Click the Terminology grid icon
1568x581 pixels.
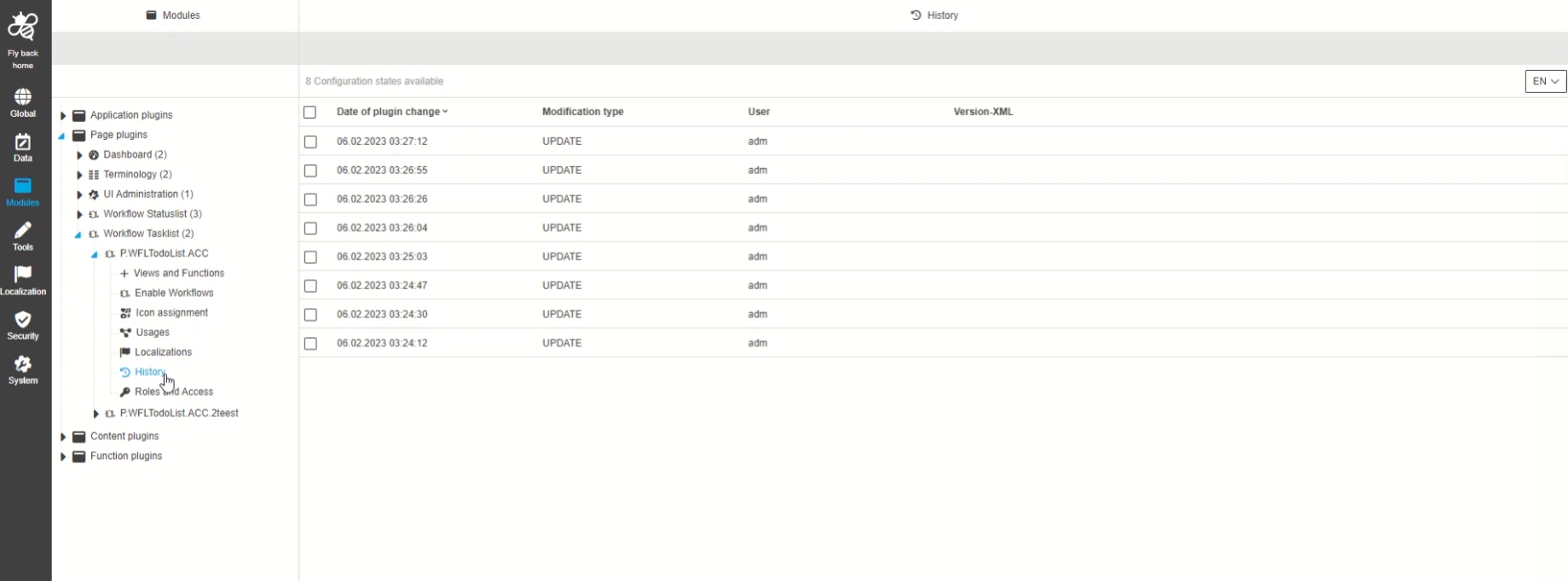[94, 175]
